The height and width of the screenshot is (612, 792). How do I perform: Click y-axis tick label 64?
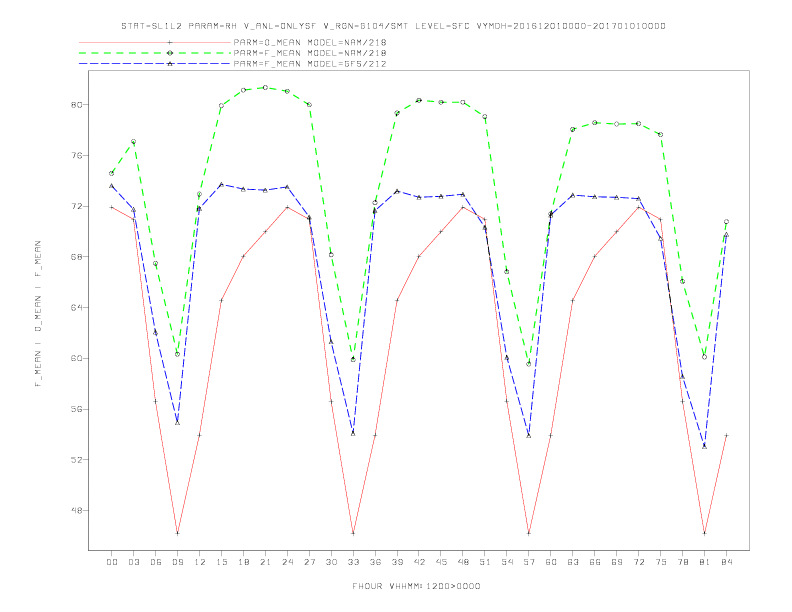point(76,308)
